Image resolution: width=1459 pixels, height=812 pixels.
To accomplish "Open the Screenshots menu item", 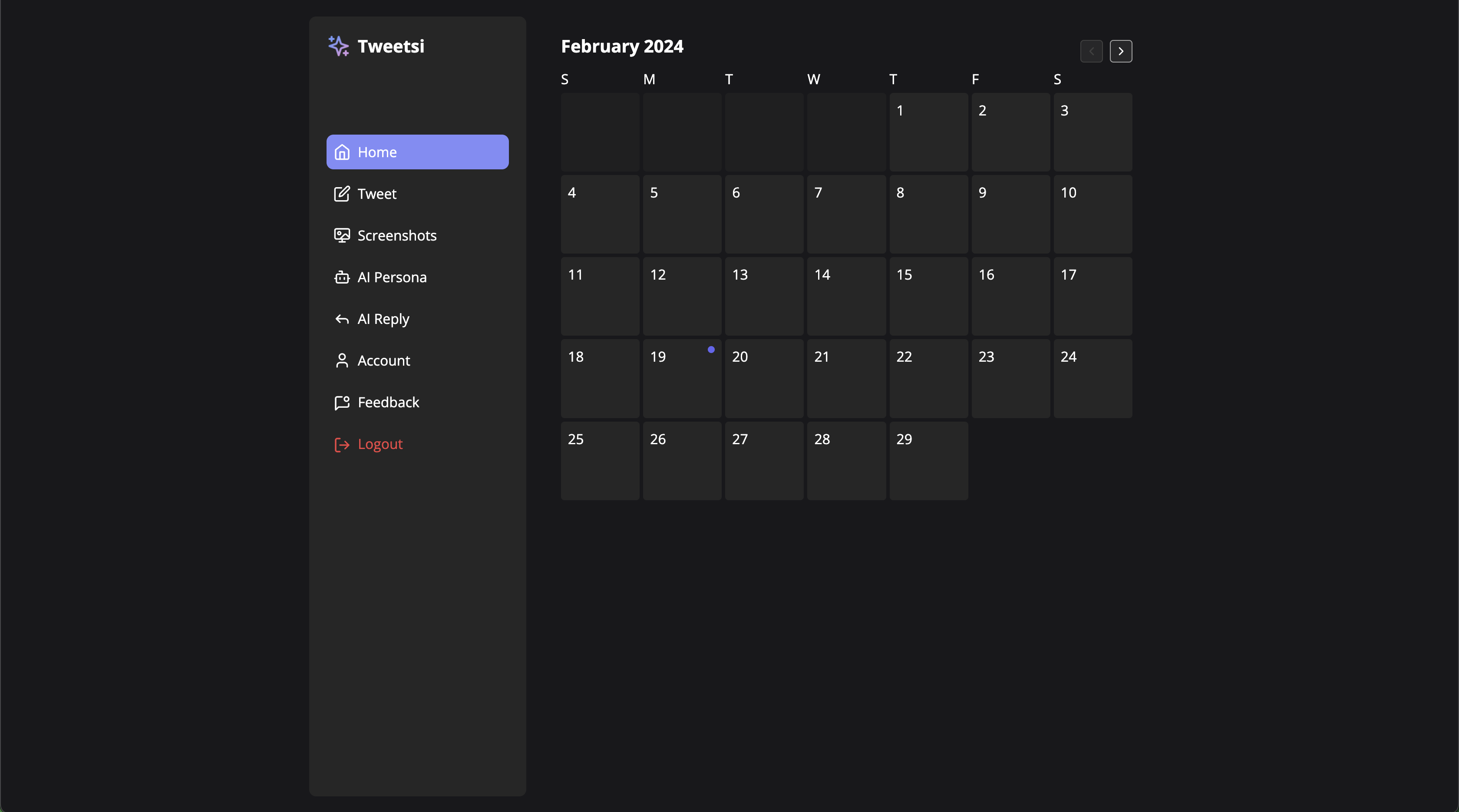I will point(396,235).
